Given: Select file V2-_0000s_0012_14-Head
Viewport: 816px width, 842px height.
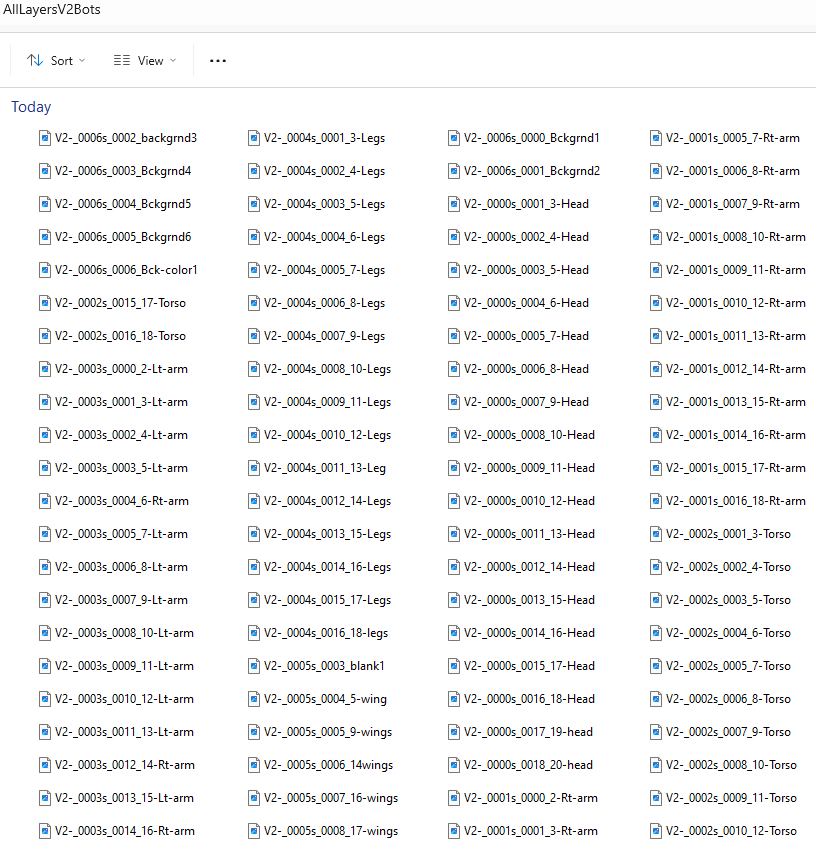Looking at the screenshot, I should tap(522, 567).
